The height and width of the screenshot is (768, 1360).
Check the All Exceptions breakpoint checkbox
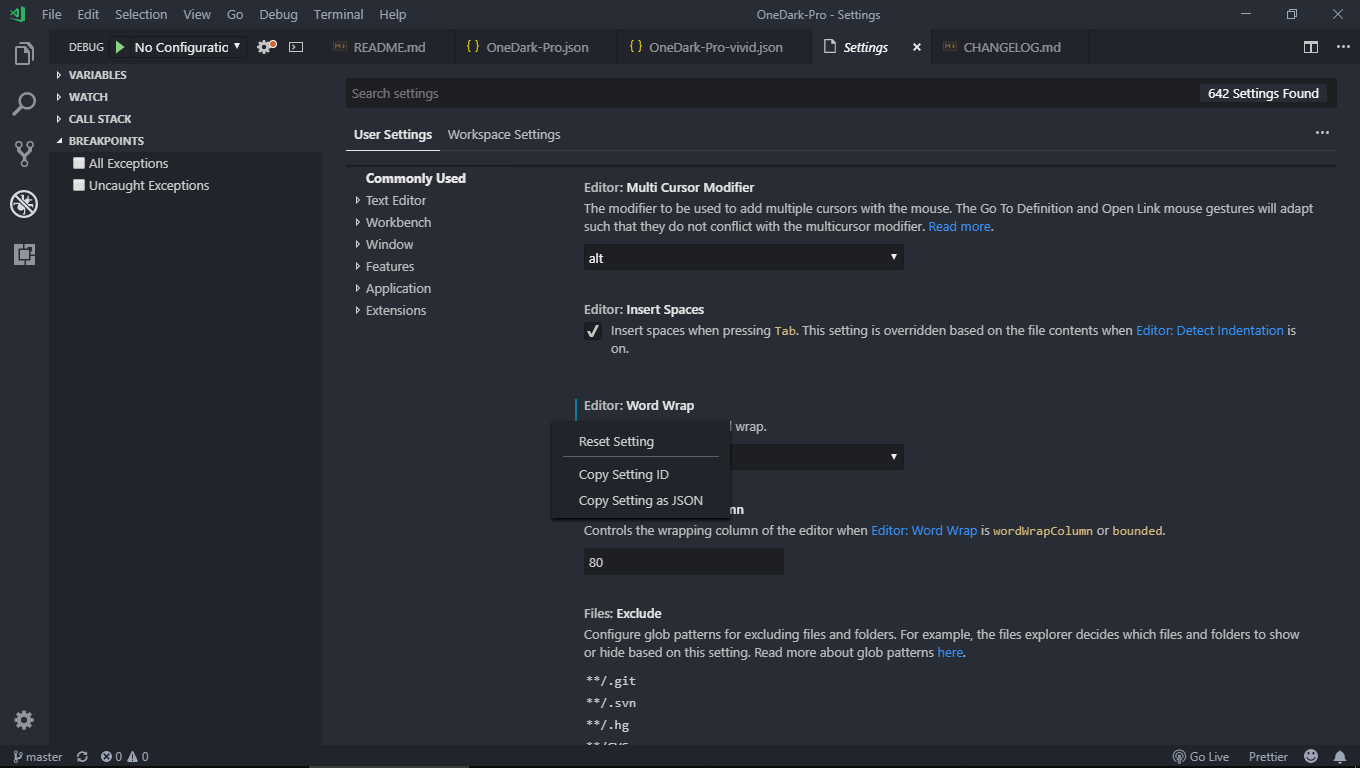[77, 163]
